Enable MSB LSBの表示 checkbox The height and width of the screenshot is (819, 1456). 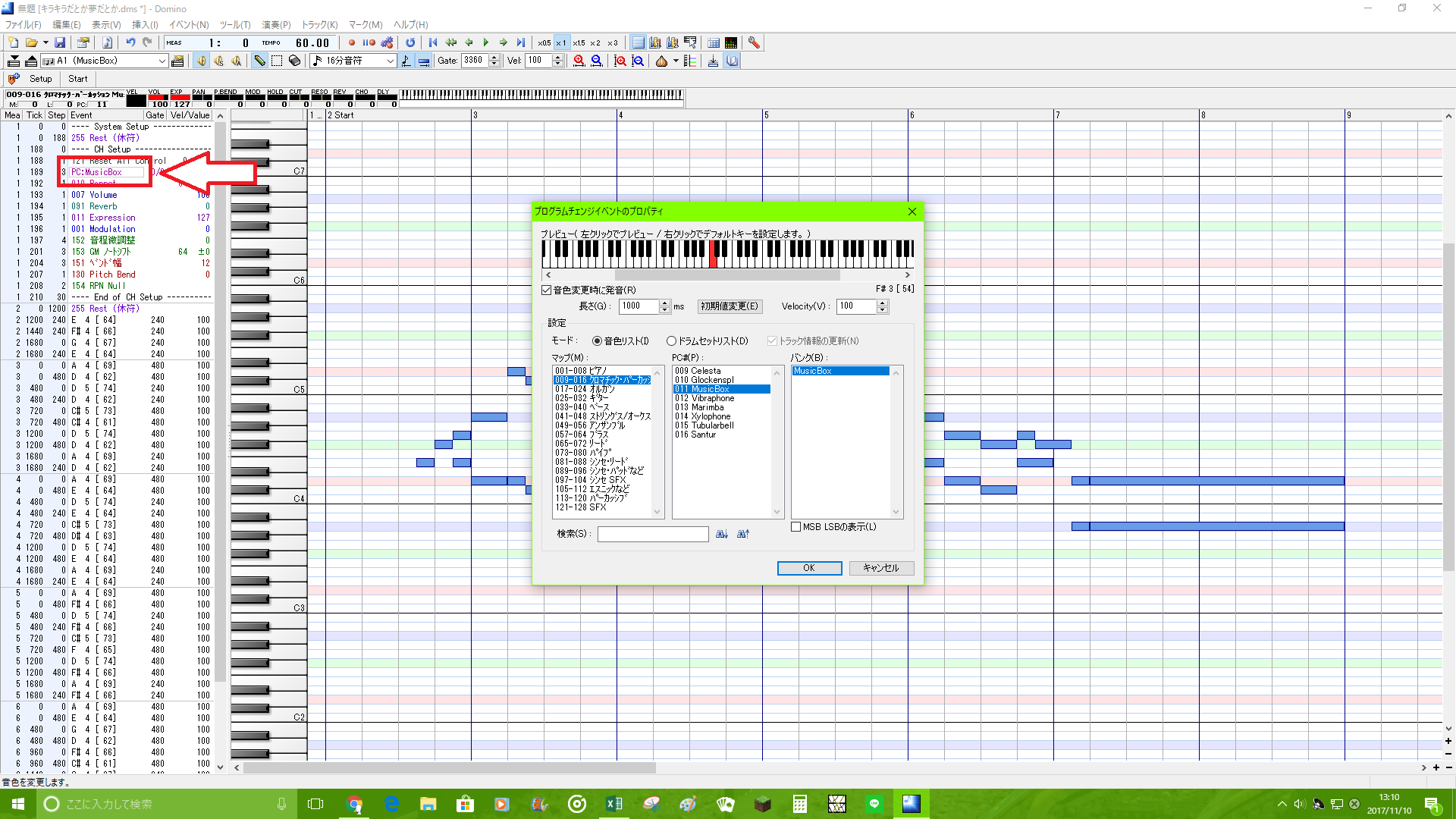pyautogui.click(x=795, y=526)
